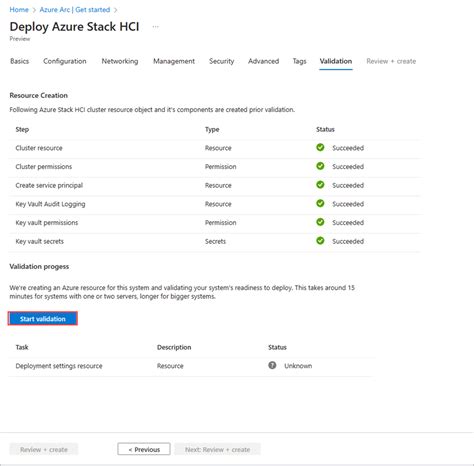Image resolution: width=474 pixels, height=466 pixels.
Task: Open the Configuration tab
Action: 65,61
